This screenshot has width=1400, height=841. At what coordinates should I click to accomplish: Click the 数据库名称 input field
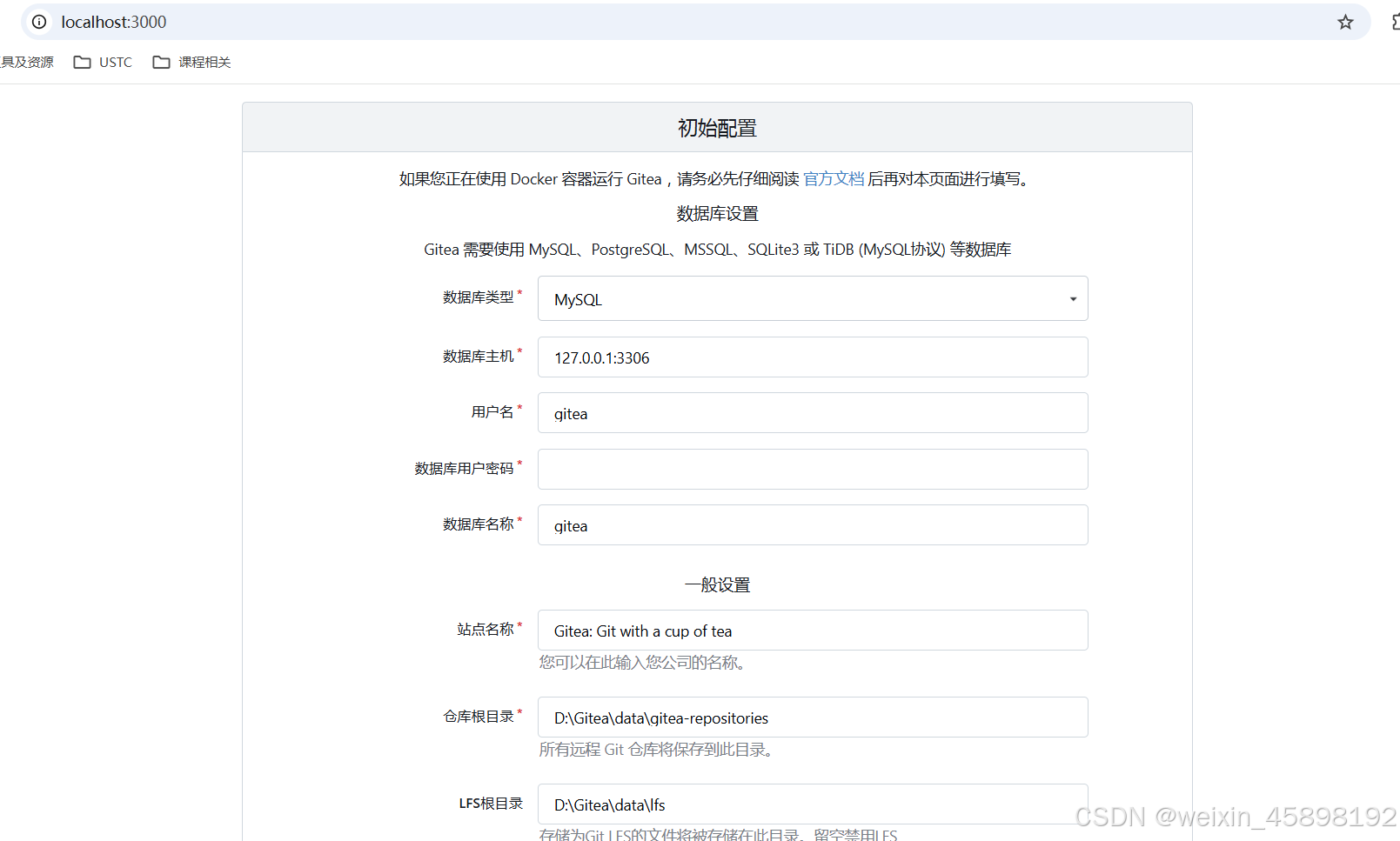(x=813, y=524)
